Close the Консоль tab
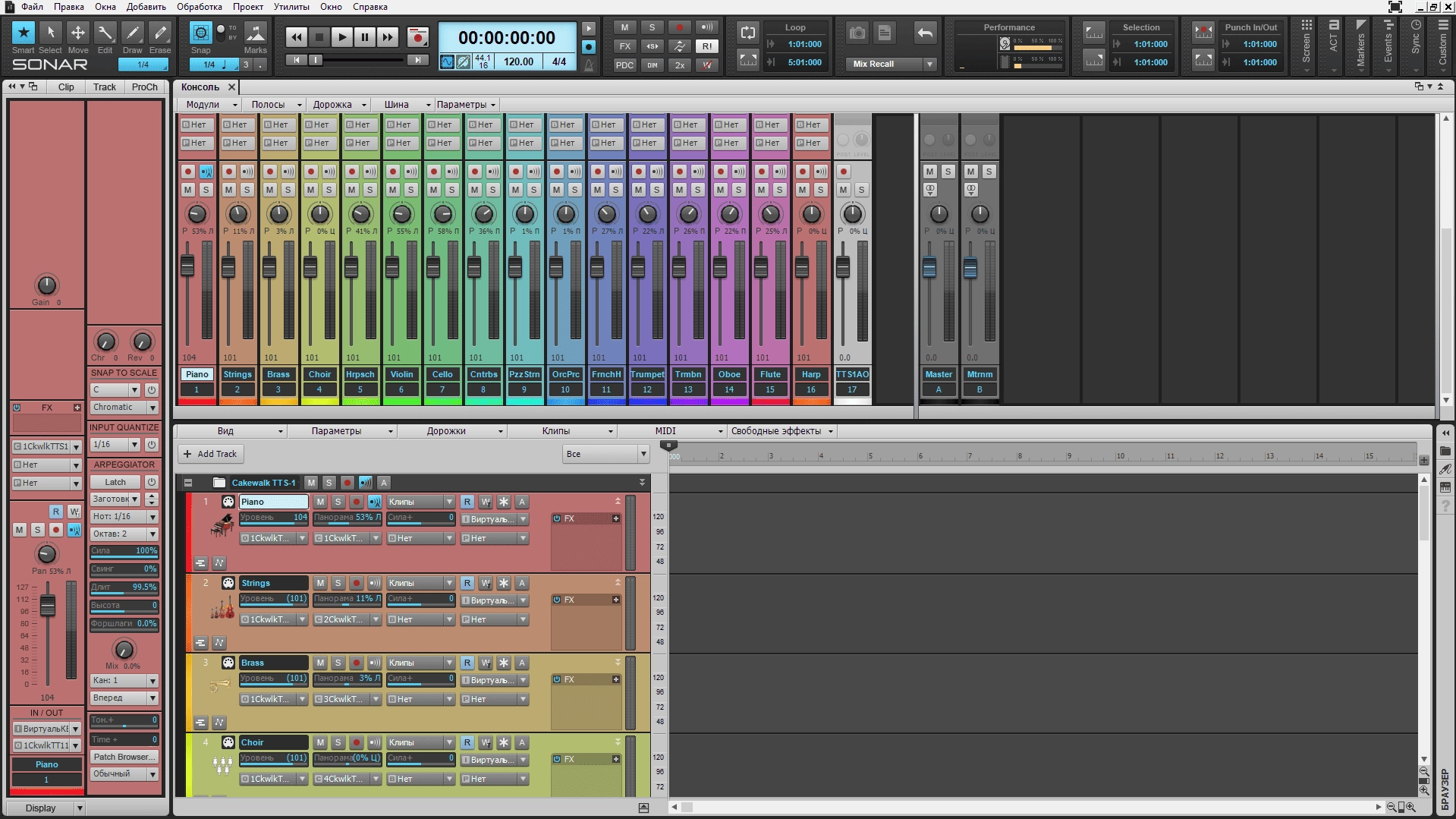The image size is (1456, 819). (x=232, y=87)
